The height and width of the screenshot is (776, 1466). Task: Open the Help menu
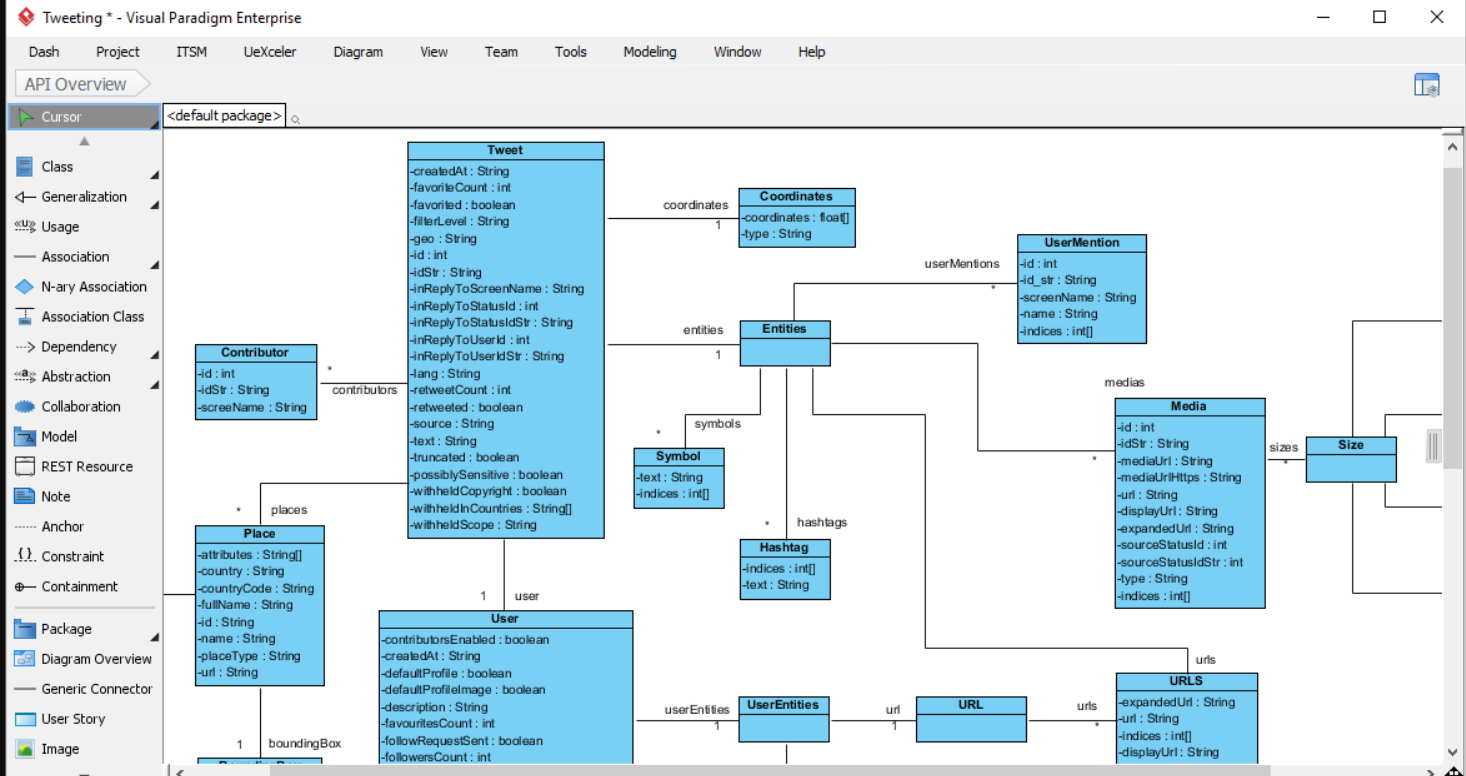[812, 52]
